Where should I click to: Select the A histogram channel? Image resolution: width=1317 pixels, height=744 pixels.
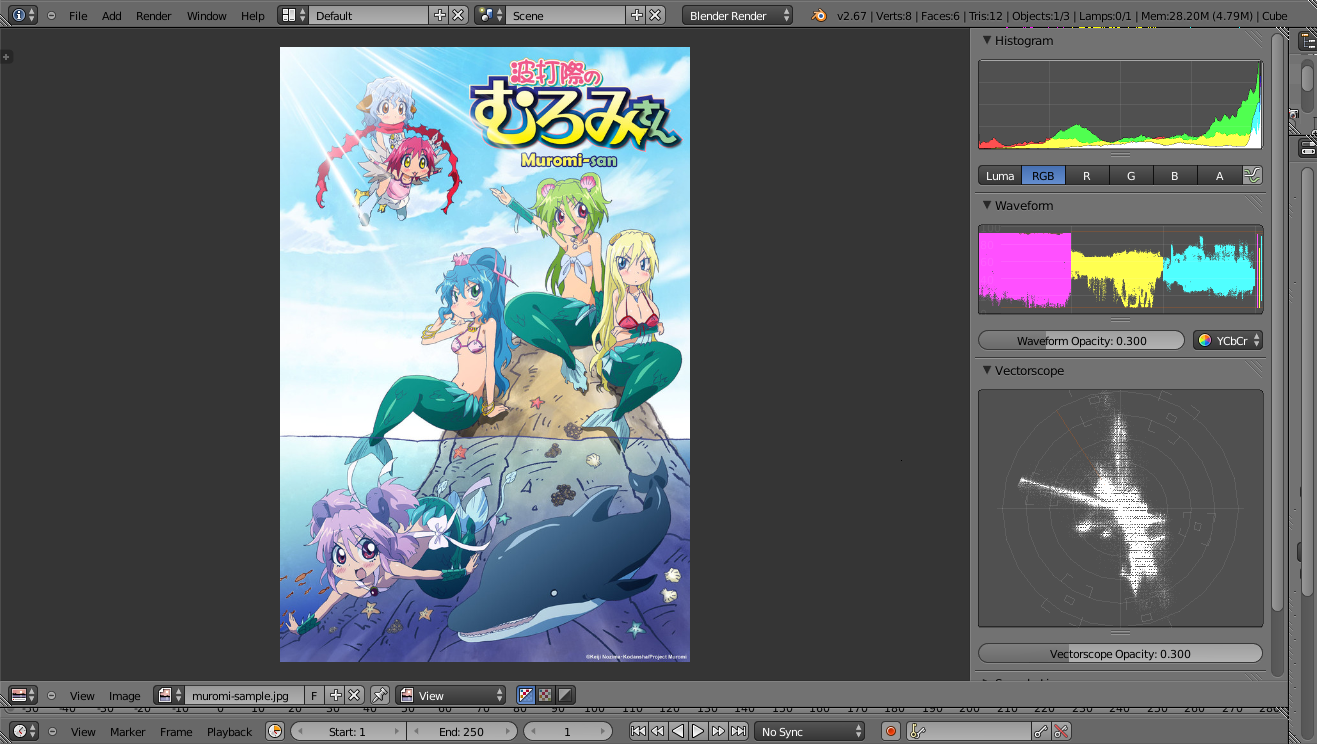tap(1219, 175)
